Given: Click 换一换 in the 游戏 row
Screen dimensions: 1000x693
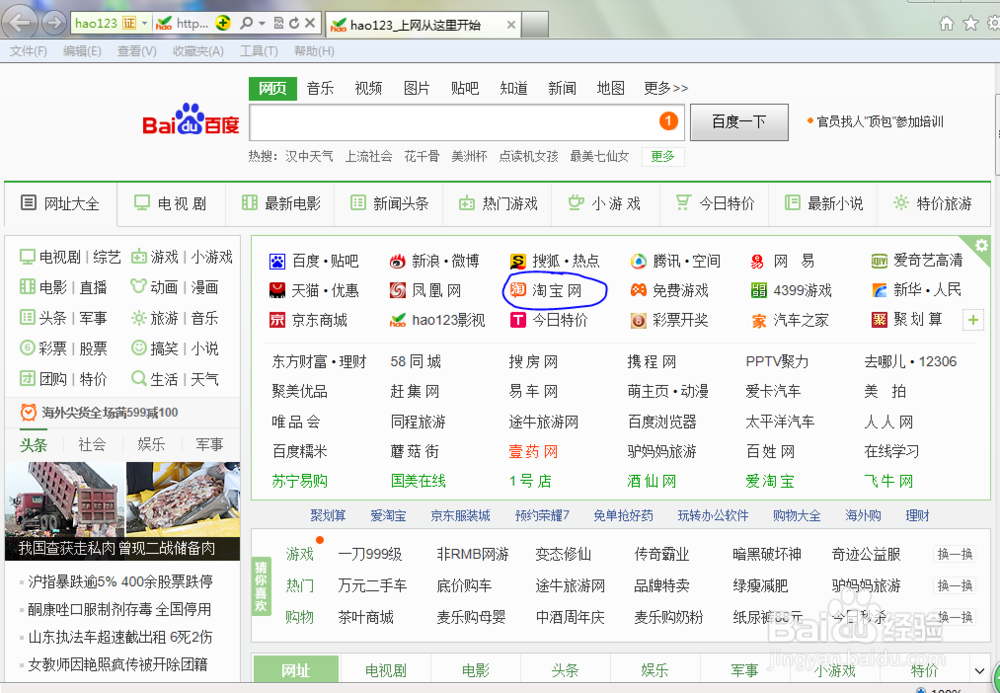Looking at the screenshot, I should (955, 554).
